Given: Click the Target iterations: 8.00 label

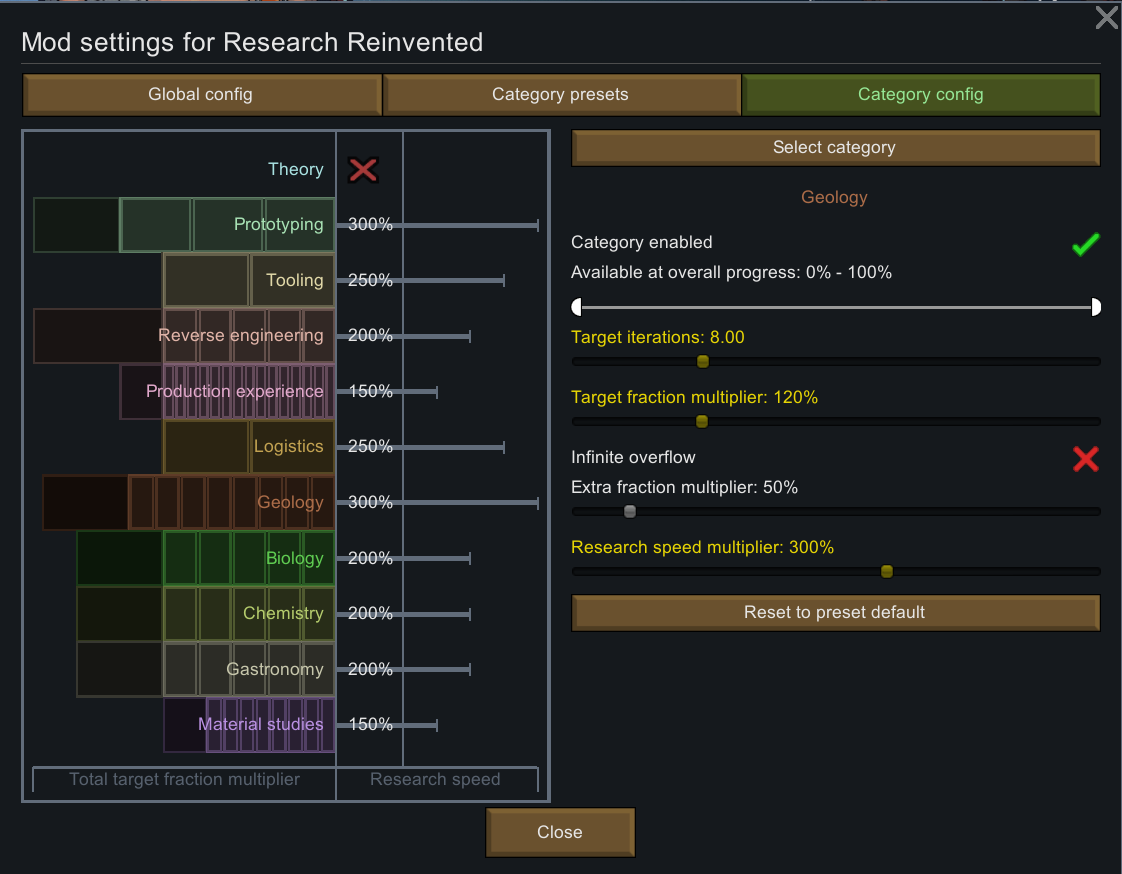Looking at the screenshot, I should click(658, 337).
